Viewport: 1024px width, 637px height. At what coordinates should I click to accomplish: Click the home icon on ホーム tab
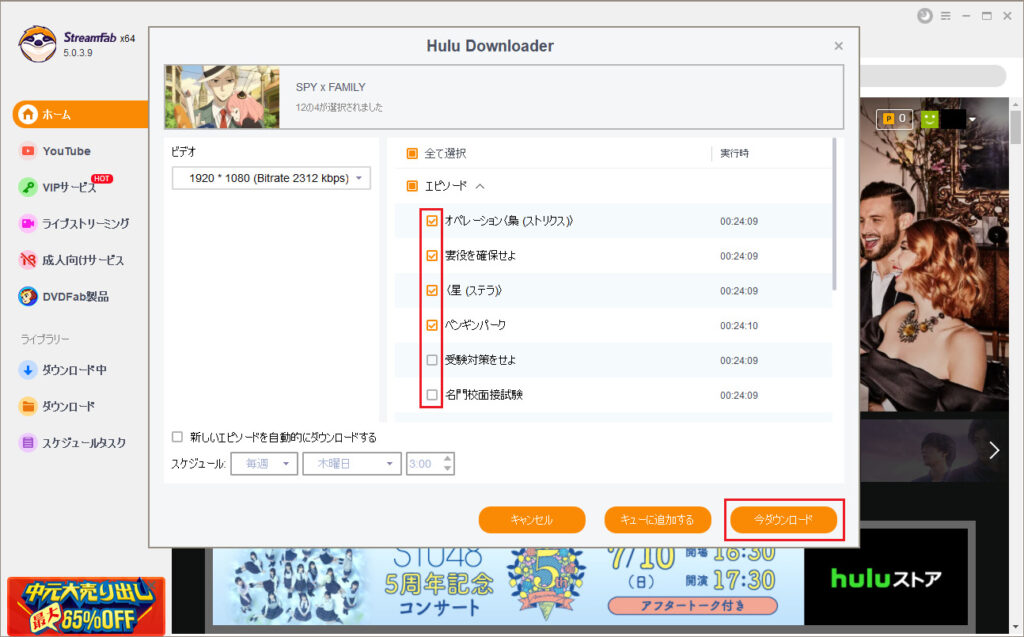(27, 114)
